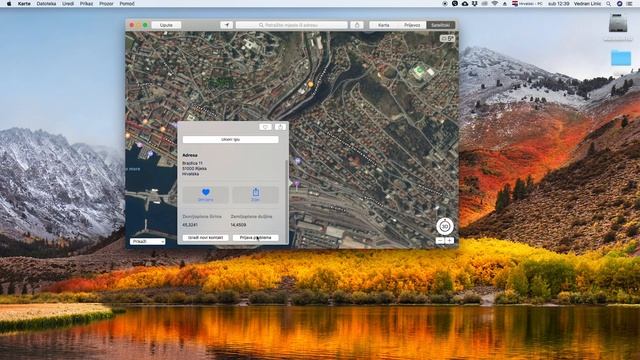
Task: Click the eject icon in menu bar
Action: coord(504,3)
